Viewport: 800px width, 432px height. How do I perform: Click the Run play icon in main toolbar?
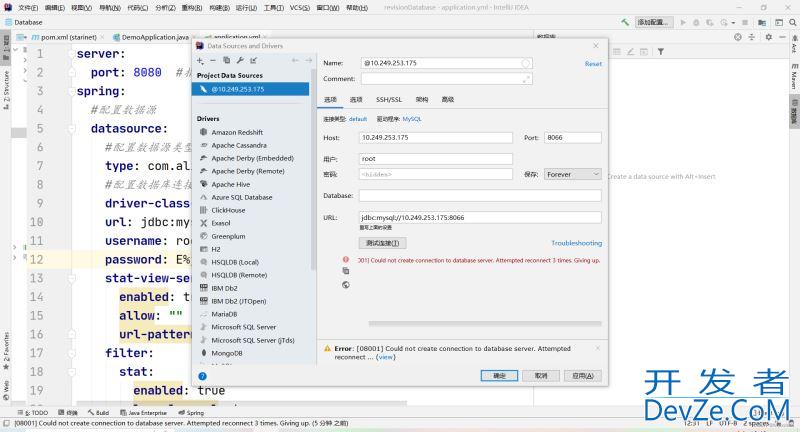click(683, 22)
